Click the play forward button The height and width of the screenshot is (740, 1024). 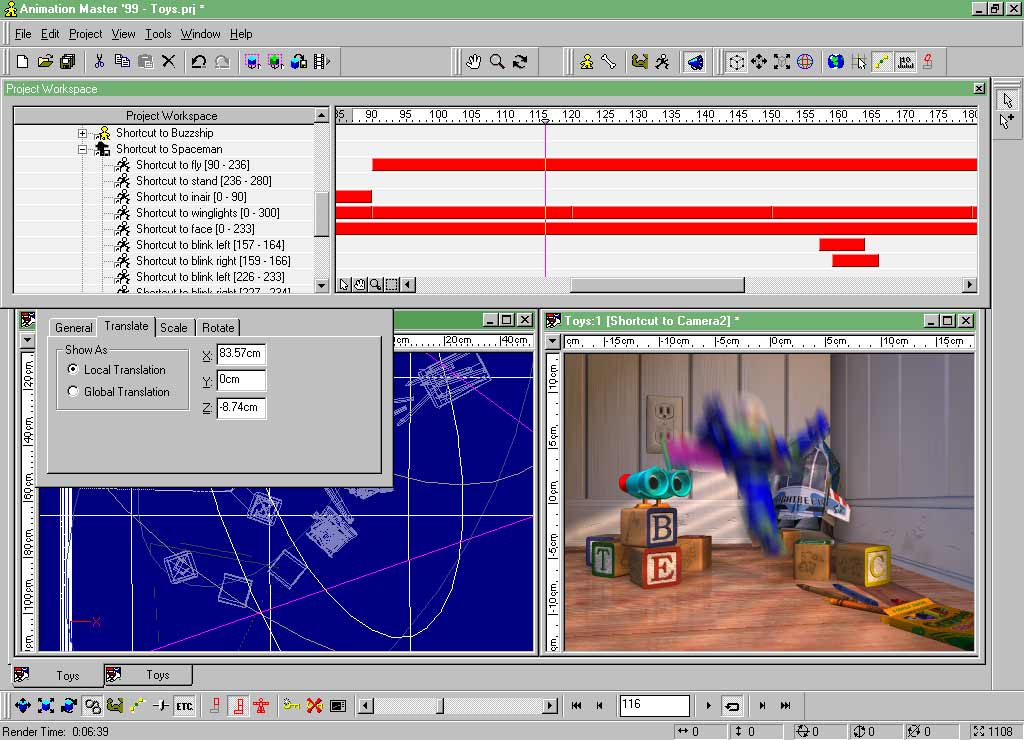click(709, 706)
